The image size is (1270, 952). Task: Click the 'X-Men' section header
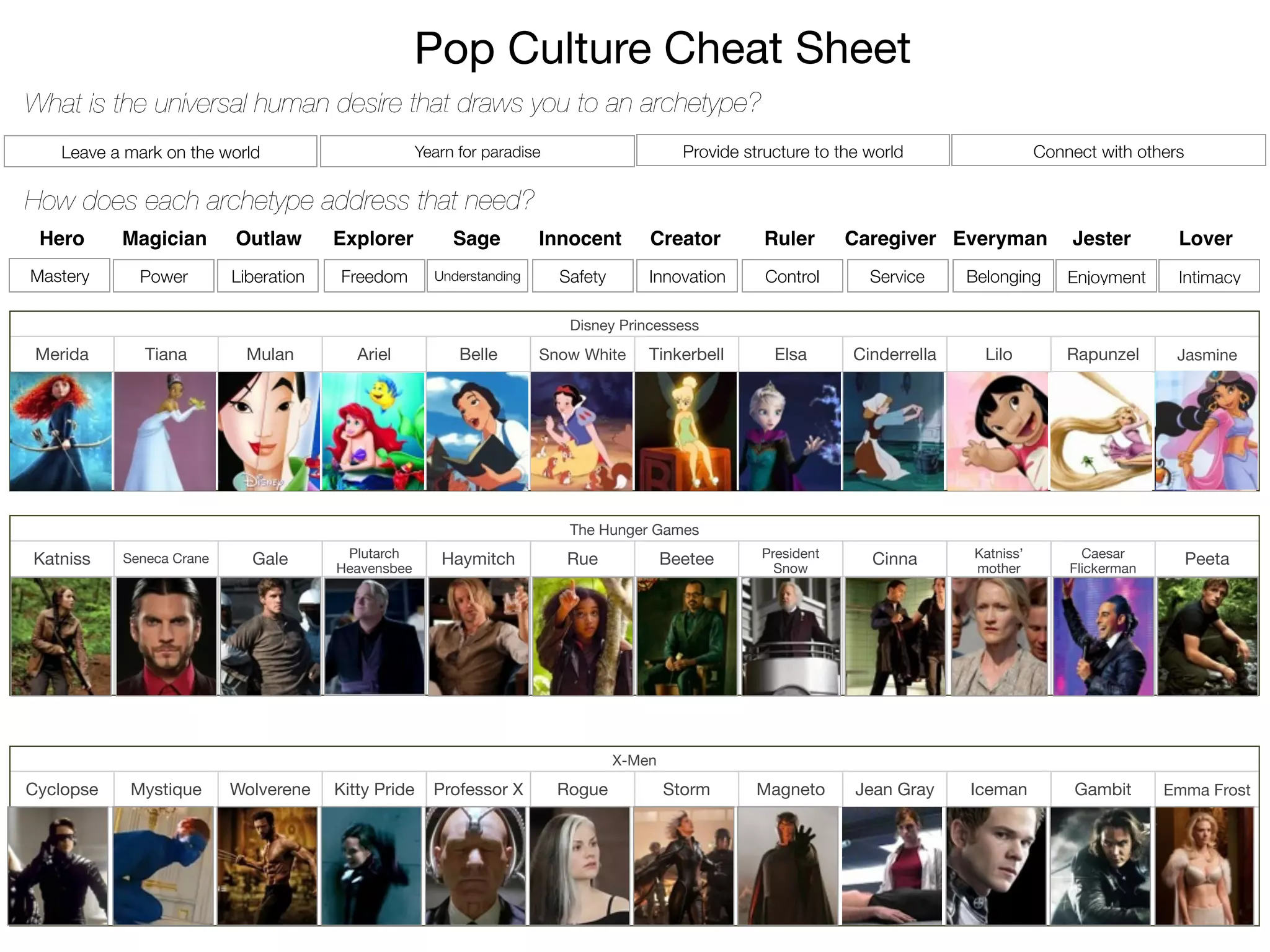click(634, 760)
